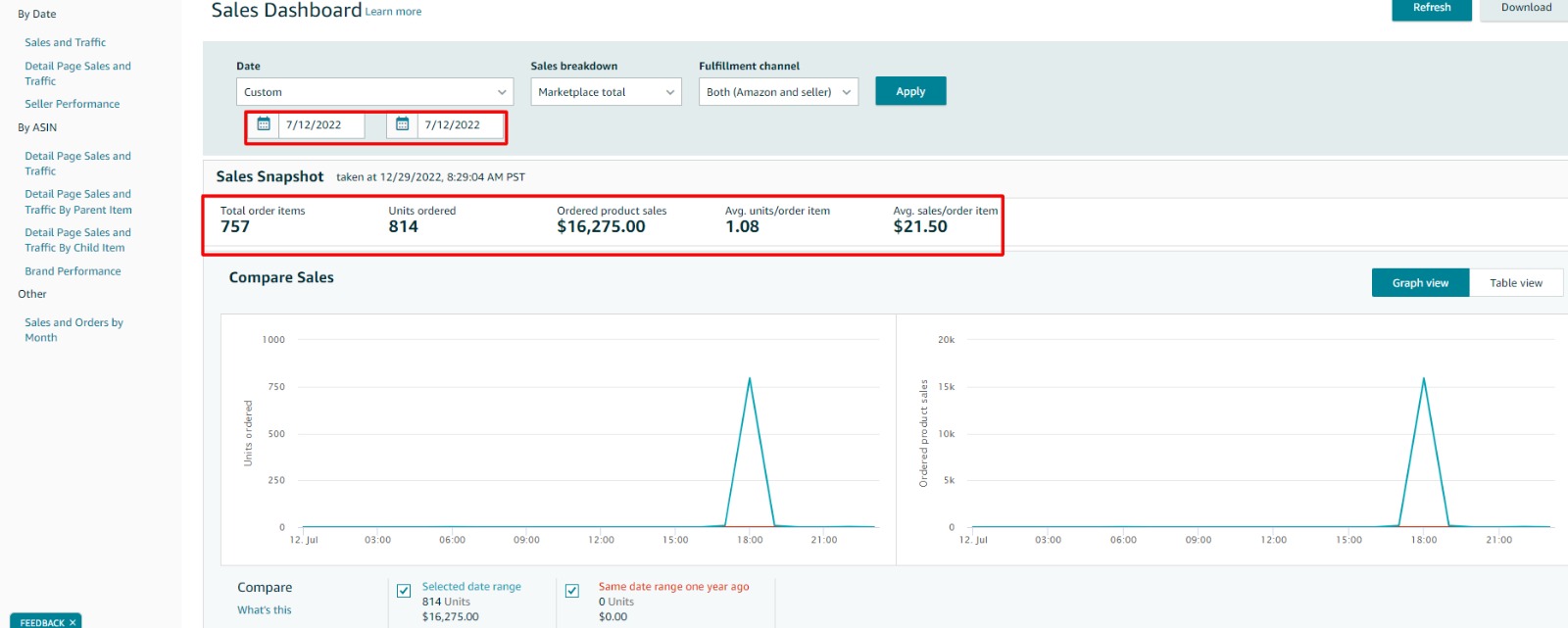Switch to Table view tab
The image size is (1568, 628).
[1515, 283]
